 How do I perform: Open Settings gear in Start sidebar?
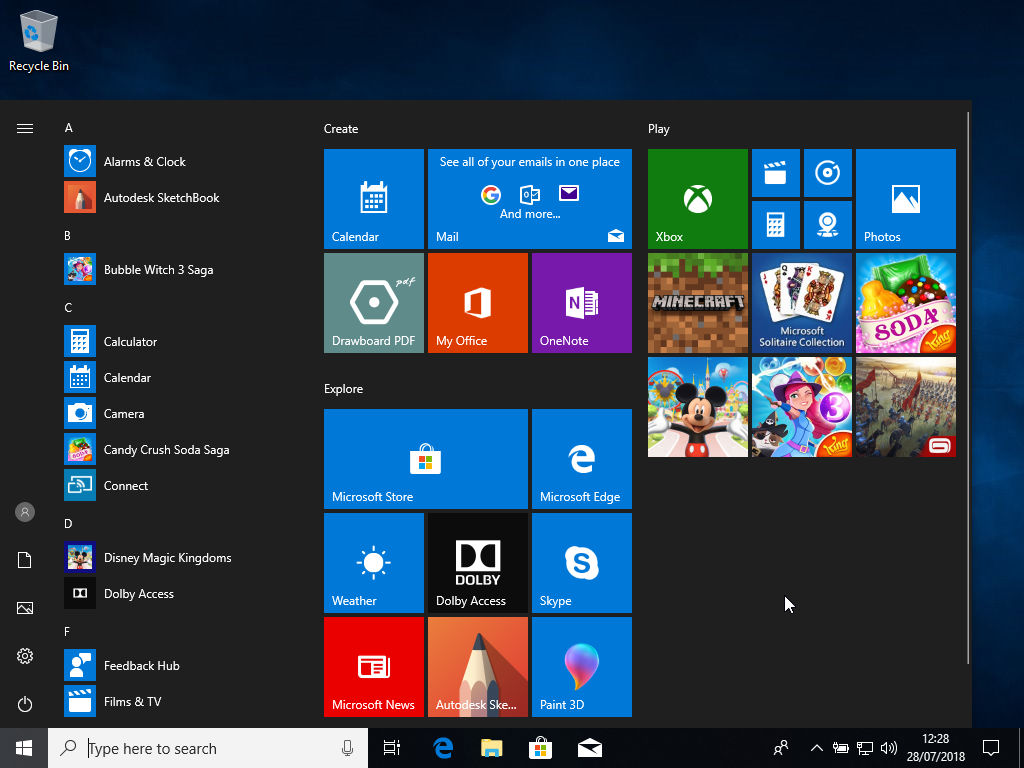tap(25, 656)
